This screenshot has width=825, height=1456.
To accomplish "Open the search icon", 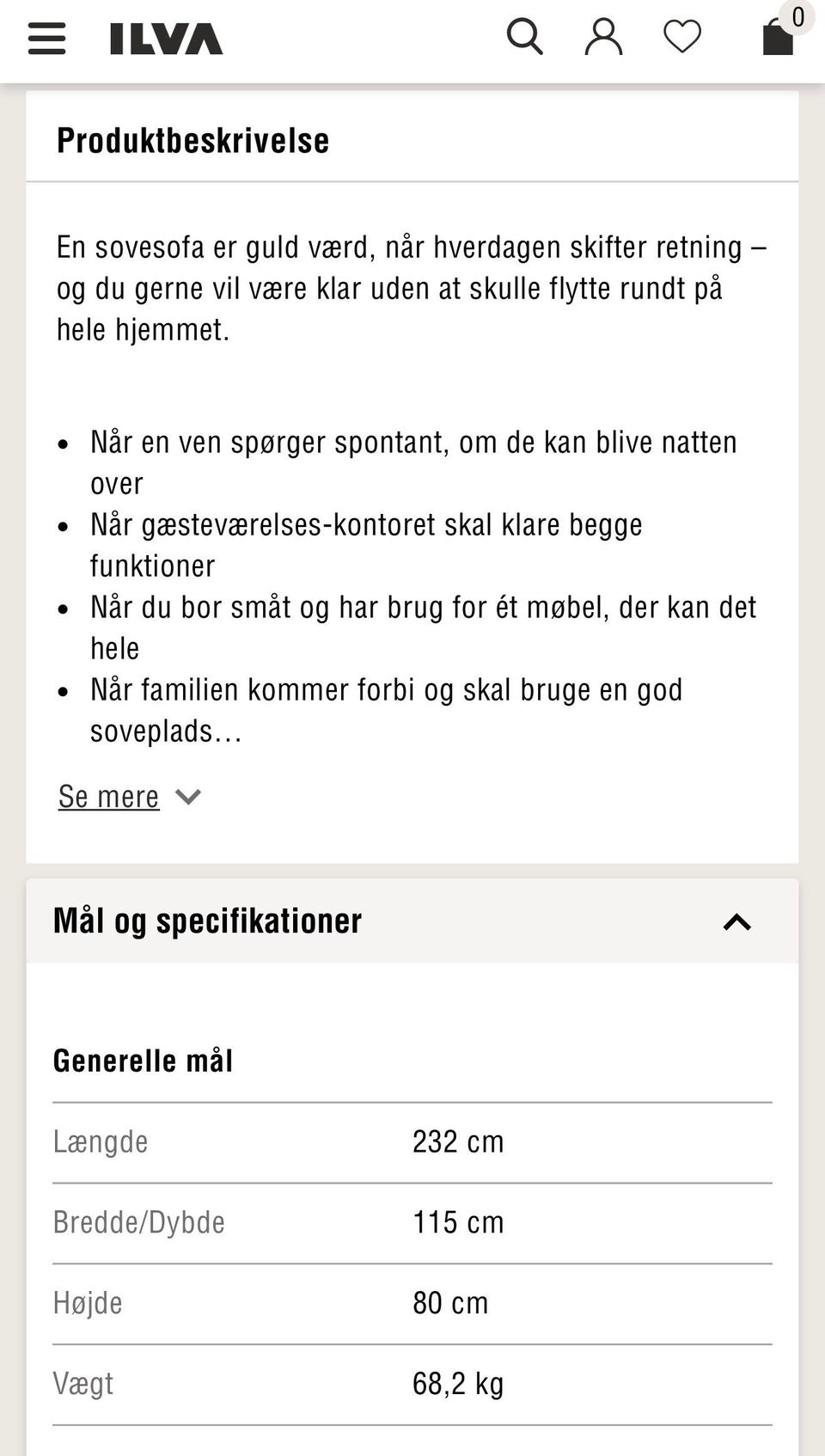I will click(524, 38).
